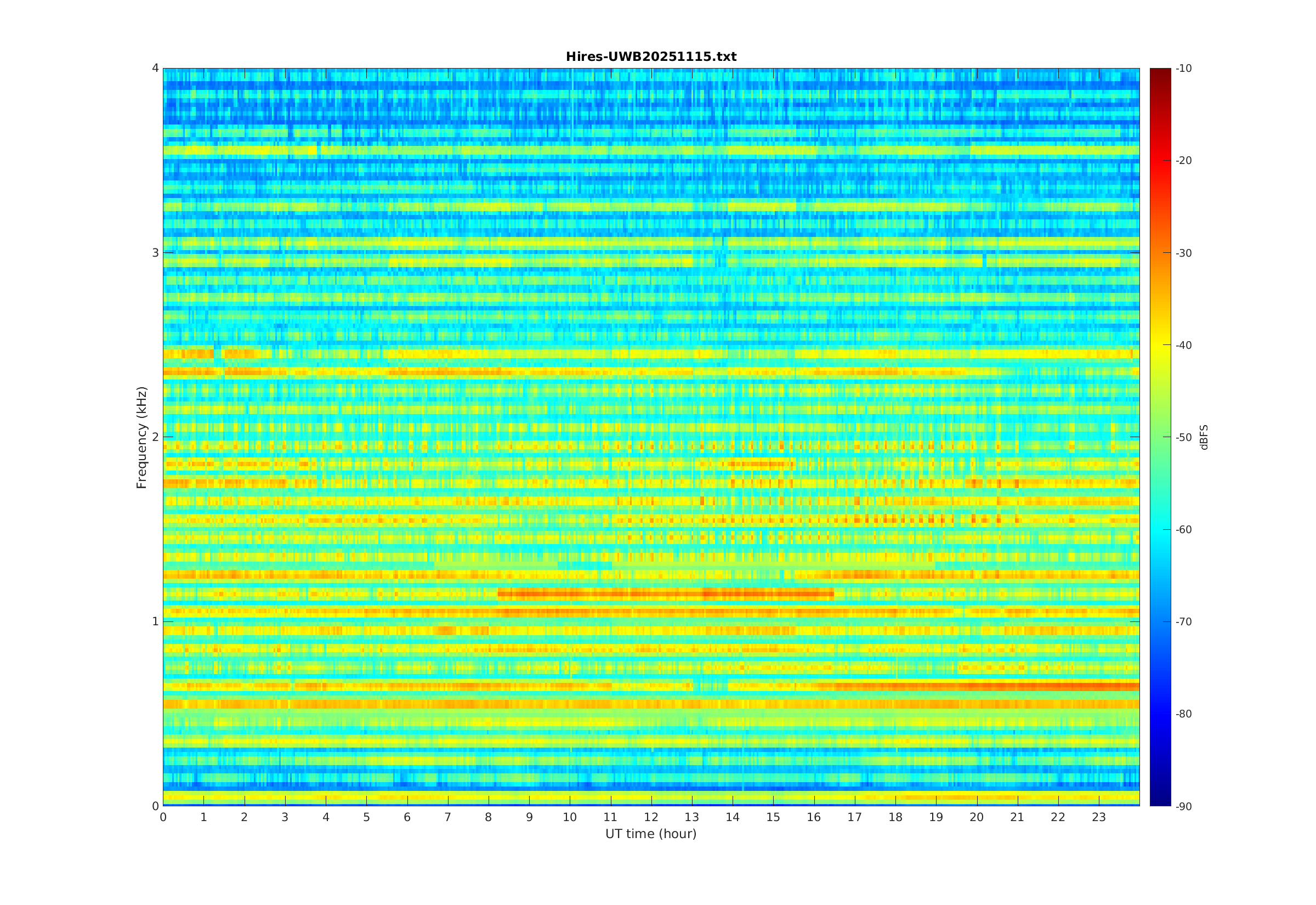The height and width of the screenshot is (905, 1316).
Task: Click the 2 kHz frequency axis tick label
Action: click(155, 437)
